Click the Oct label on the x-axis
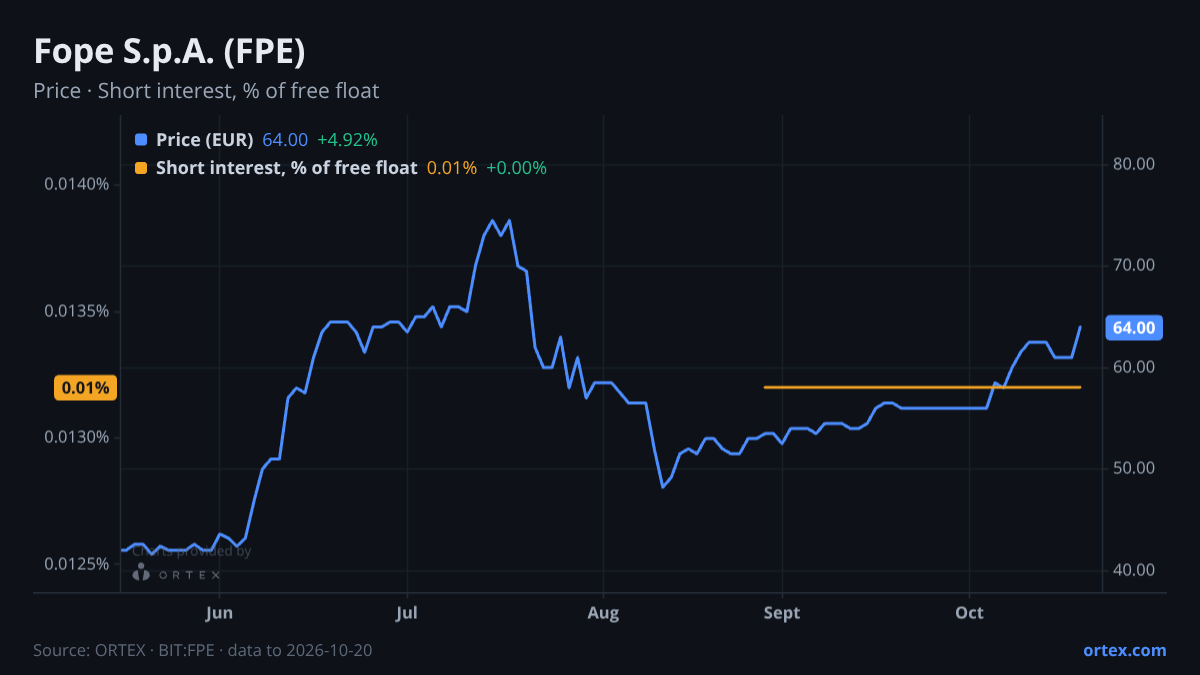 (969, 613)
